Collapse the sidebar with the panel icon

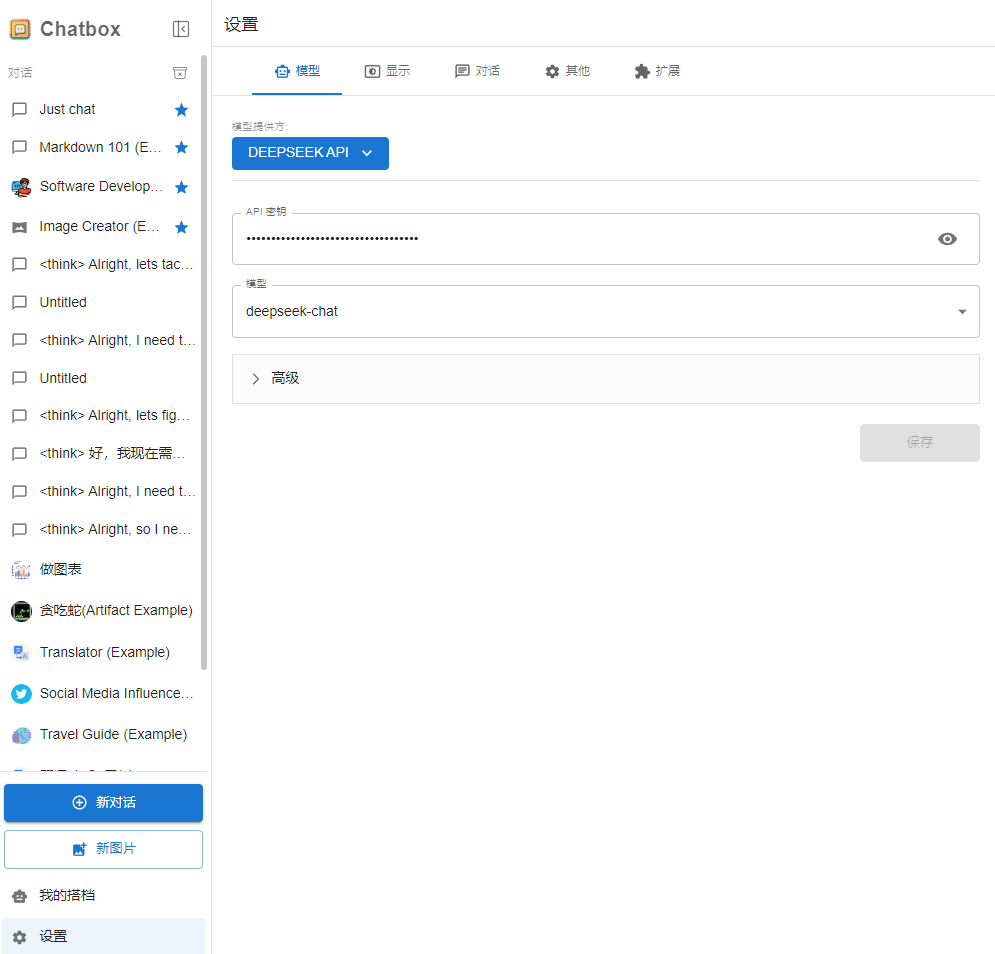[x=181, y=29]
